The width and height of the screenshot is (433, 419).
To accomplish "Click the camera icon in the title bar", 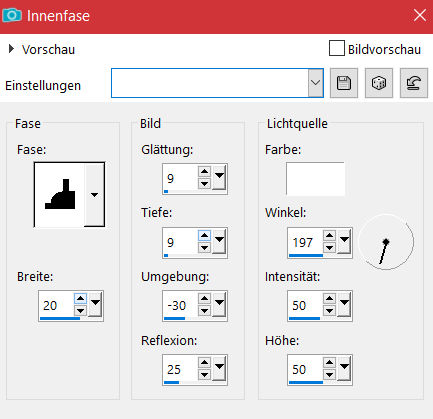I will coord(12,15).
